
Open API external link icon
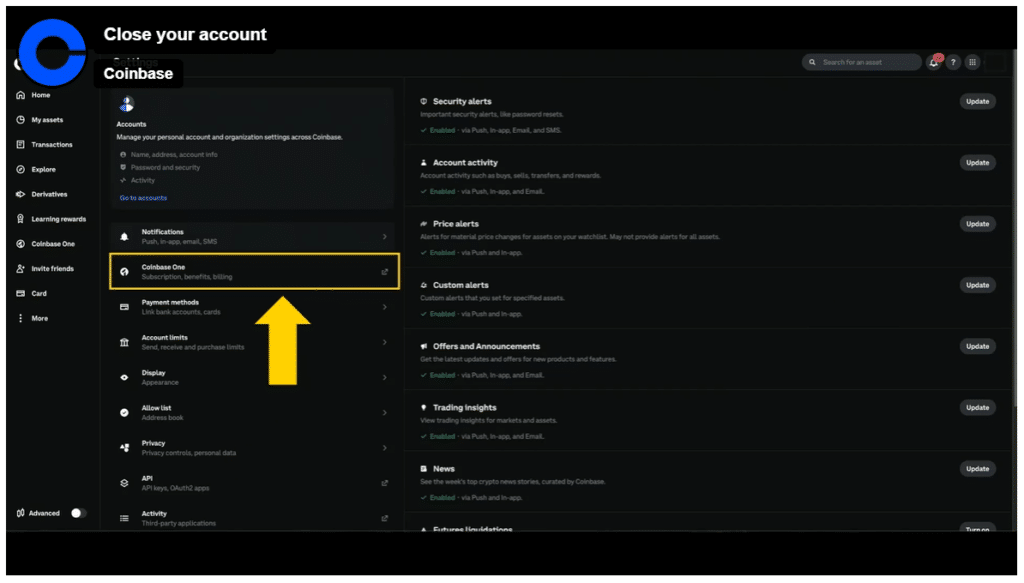[x=385, y=484]
